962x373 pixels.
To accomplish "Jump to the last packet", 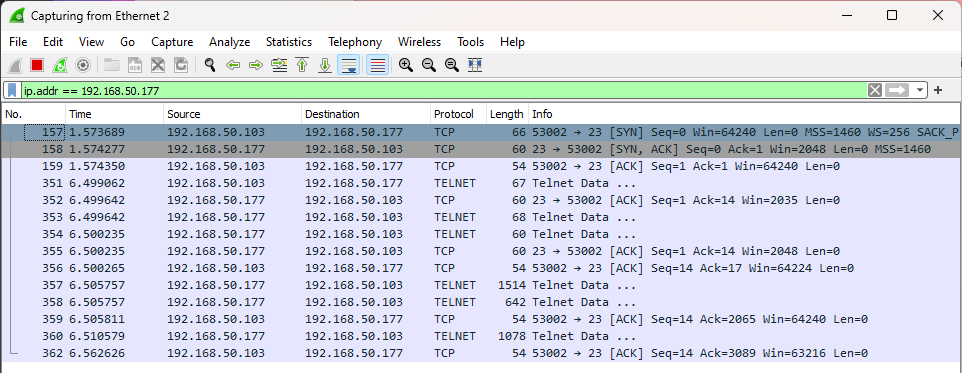I will pyautogui.click(x=325, y=65).
